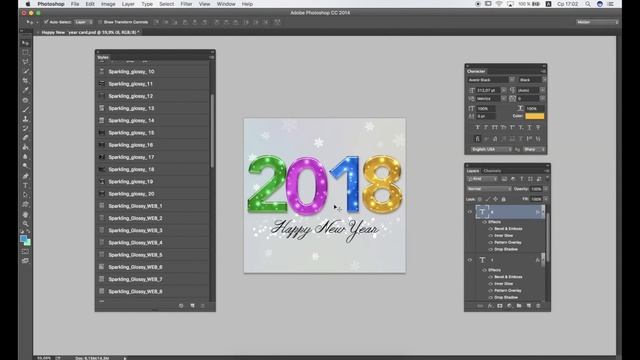The height and width of the screenshot is (360, 640).
Task: Open Auto-Select Layer dropdown
Action: (84, 22)
